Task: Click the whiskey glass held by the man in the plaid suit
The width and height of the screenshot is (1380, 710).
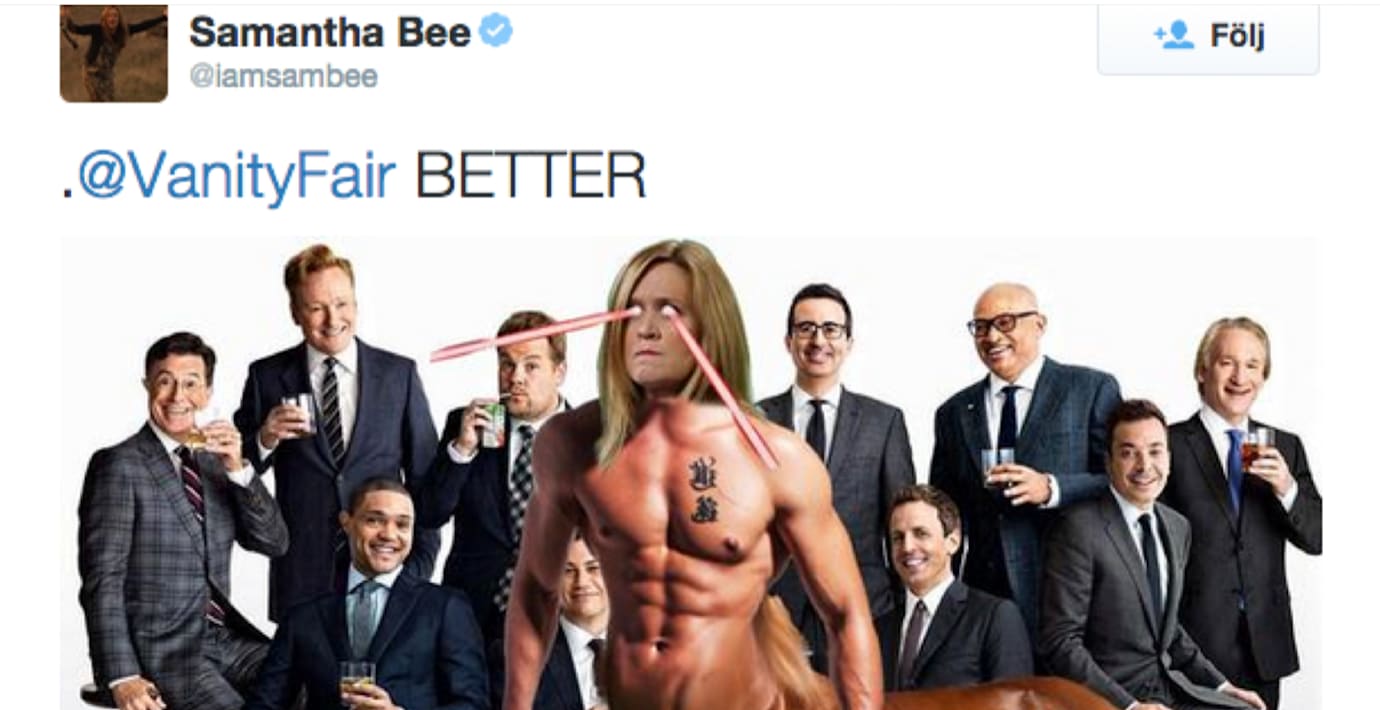Action: [x=200, y=428]
